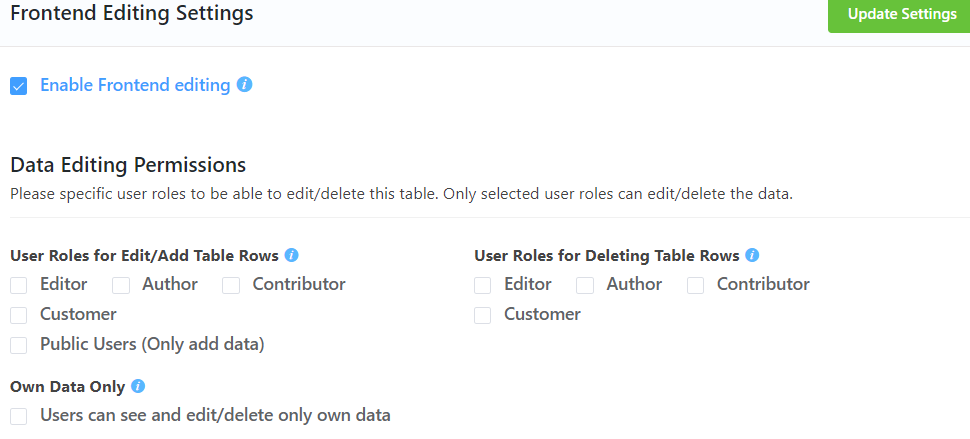Select Customer role for Edit/Add Table Rows
970x439 pixels.
[x=19, y=315]
